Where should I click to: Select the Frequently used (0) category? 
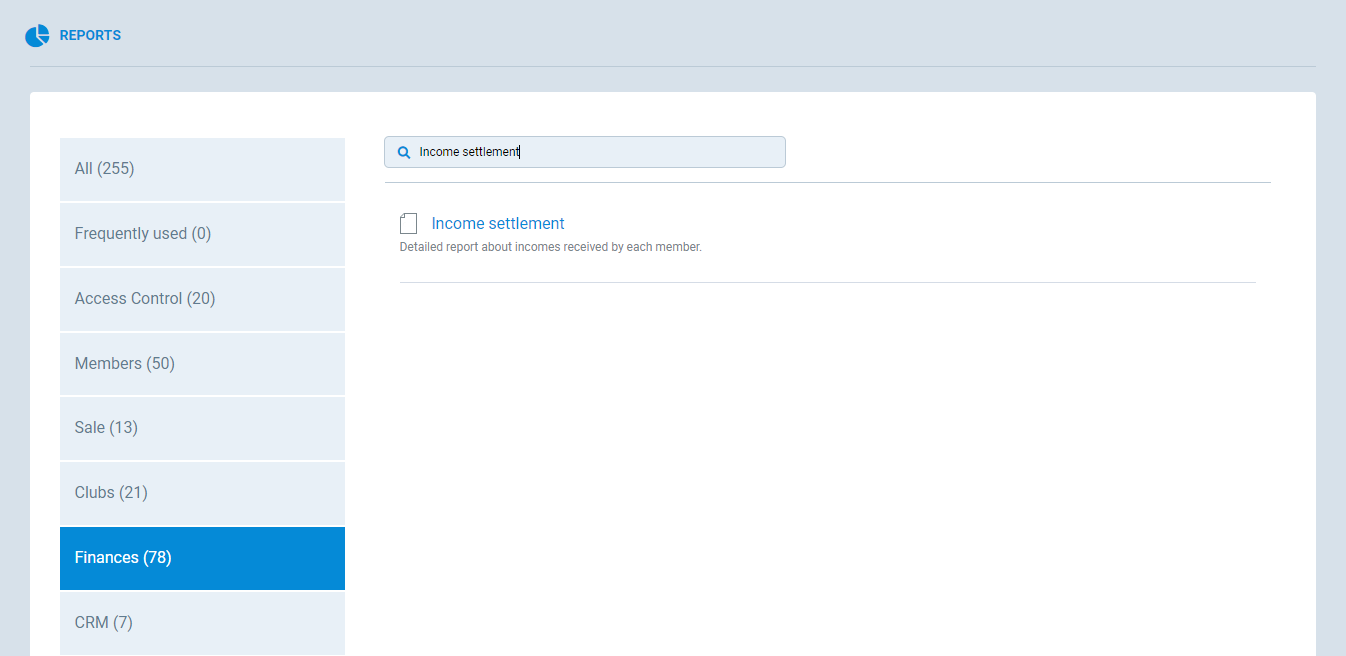pyautogui.click(x=202, y=234)
